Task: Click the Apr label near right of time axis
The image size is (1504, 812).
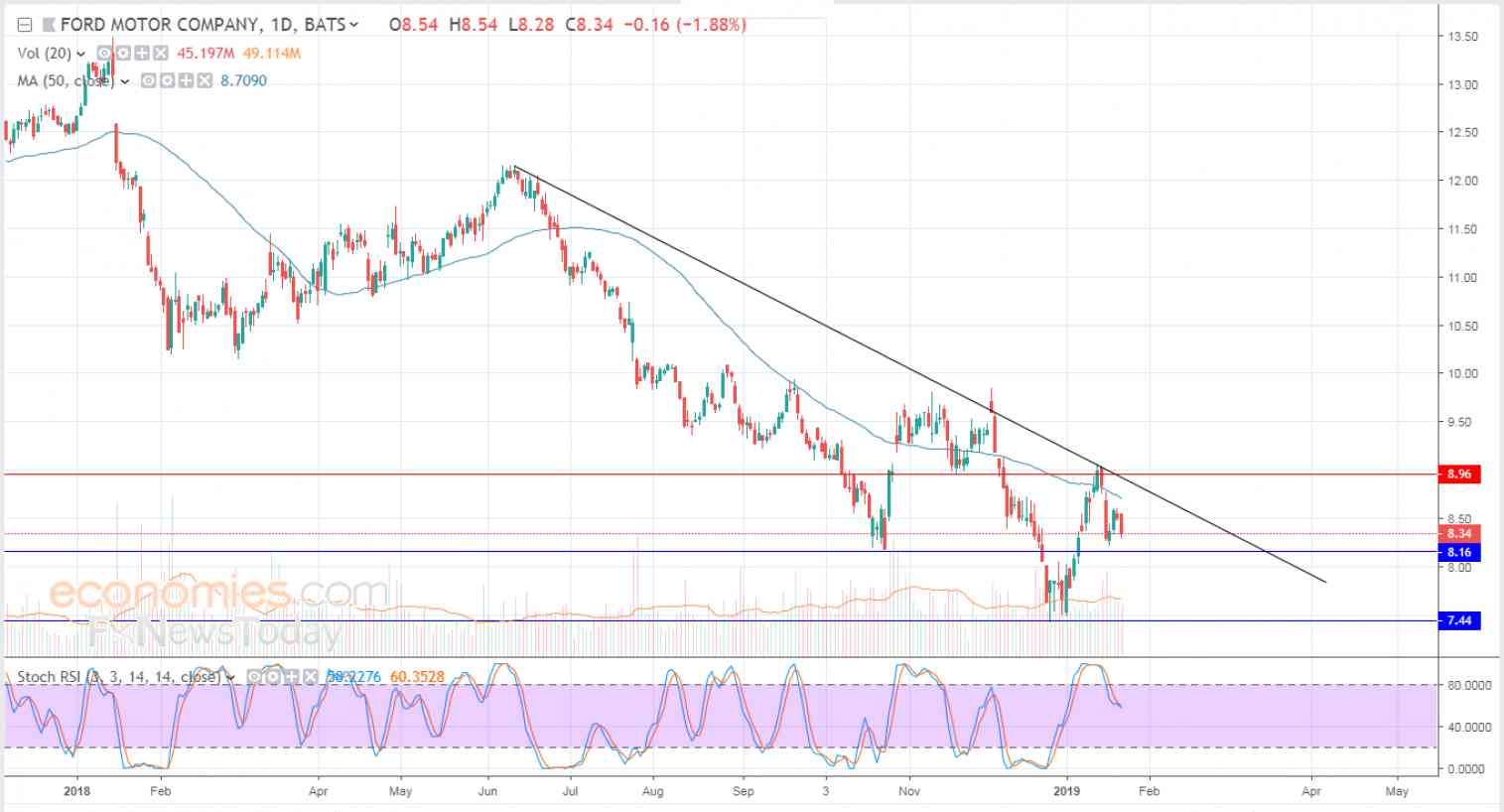Action: tap(1311, 792)
